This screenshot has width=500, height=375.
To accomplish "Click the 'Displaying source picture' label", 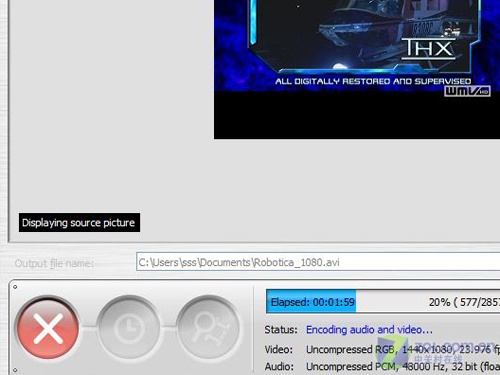I will click(79, 222).
